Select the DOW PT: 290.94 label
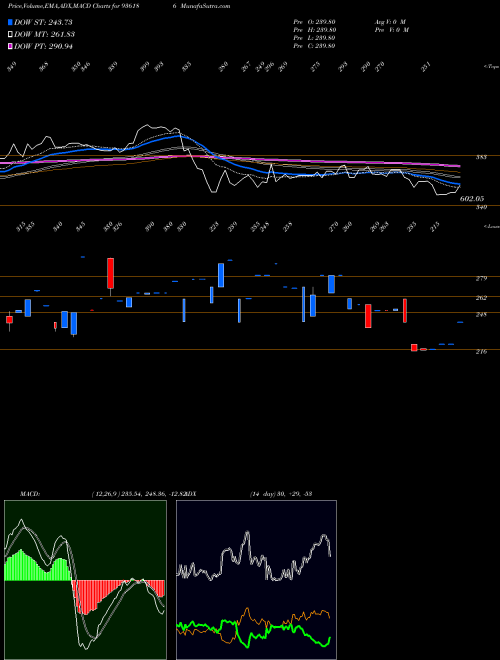Viewport: 500px width, 660px height. tap(43, 46)
